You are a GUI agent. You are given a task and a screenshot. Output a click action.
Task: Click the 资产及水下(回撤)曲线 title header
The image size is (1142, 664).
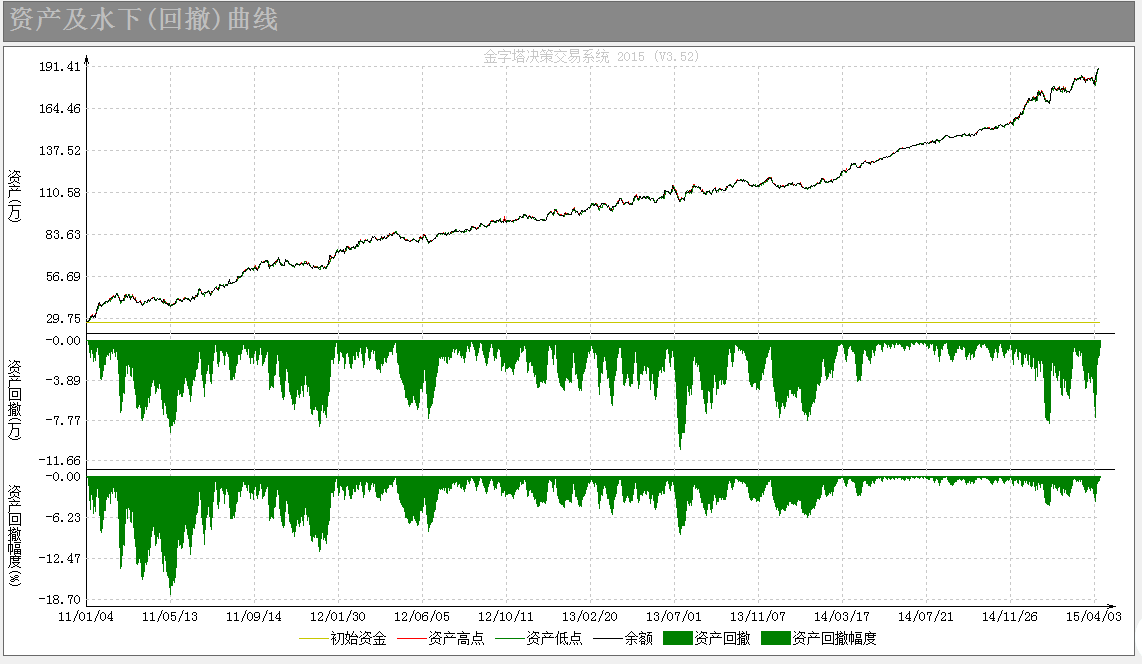(x=145, y=20)
